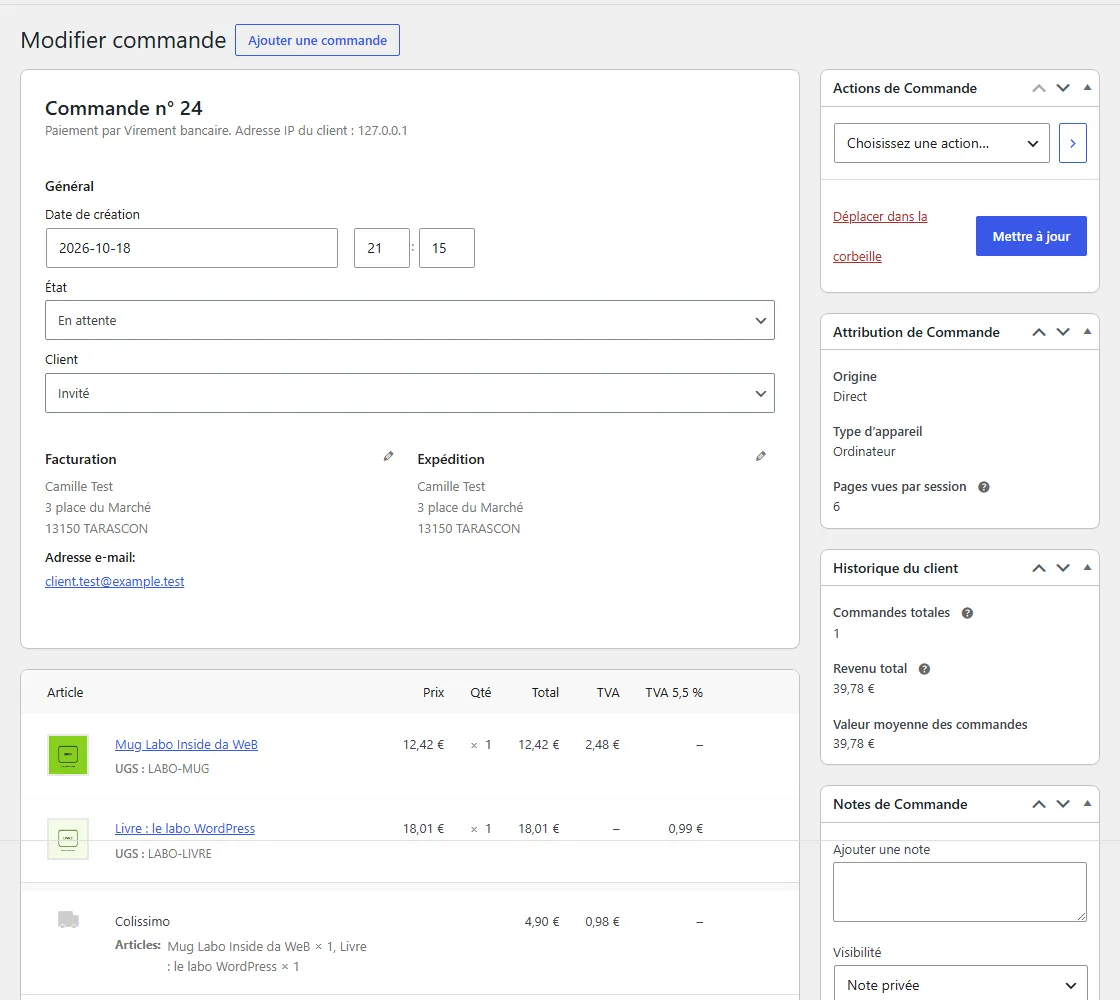This screenshot has width=1120, height=1000.
Task: Move Actions de Commande panel down
Action: [1063, 88]
